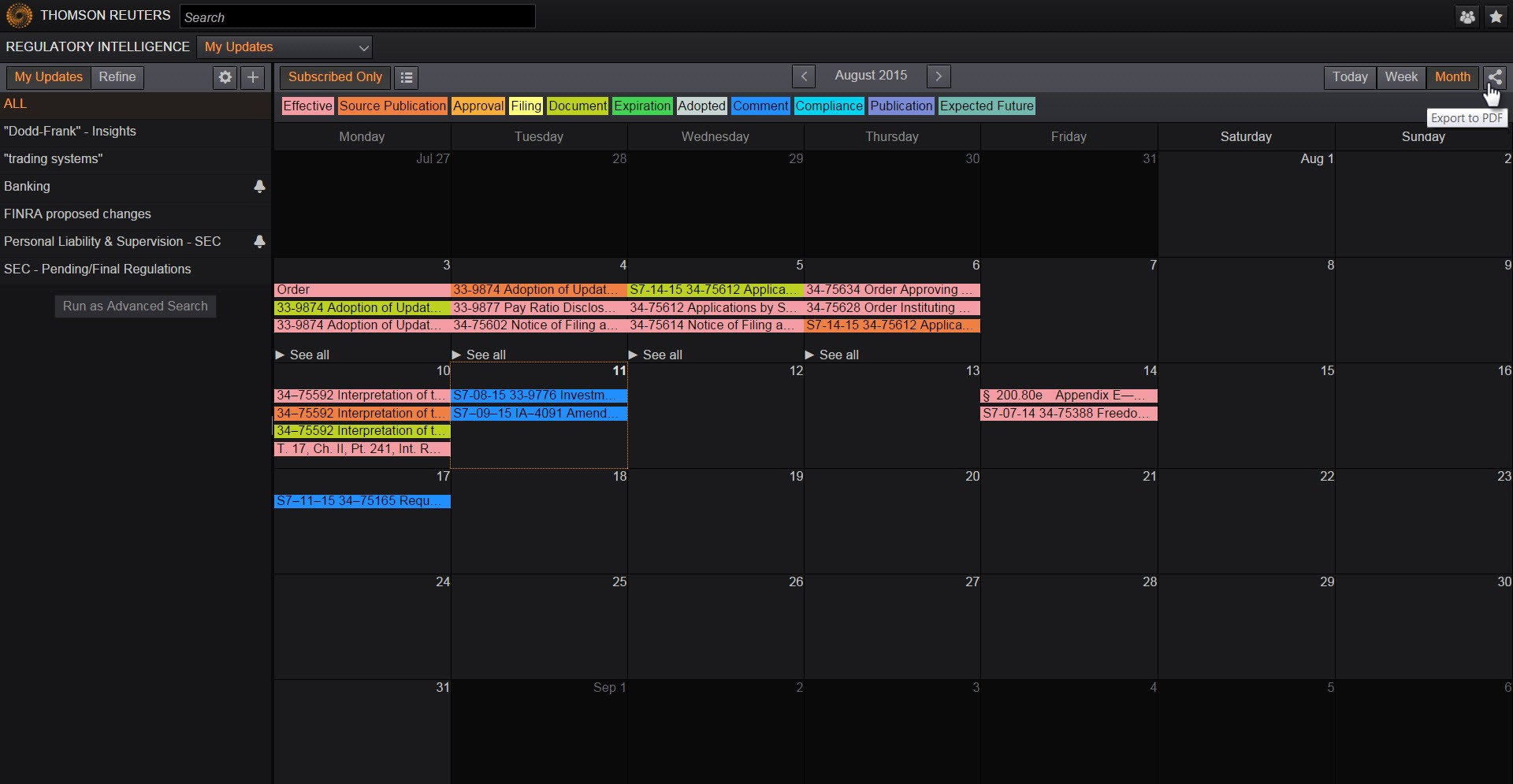Switch to Week view
The image size is (1513, 784).
(1401, 77)
